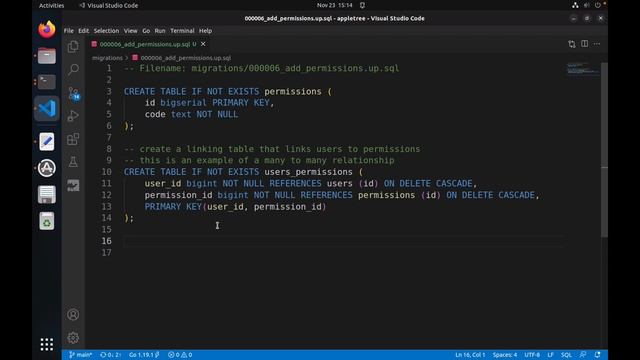Click Activities in the top bar

(x=51, y=5)
